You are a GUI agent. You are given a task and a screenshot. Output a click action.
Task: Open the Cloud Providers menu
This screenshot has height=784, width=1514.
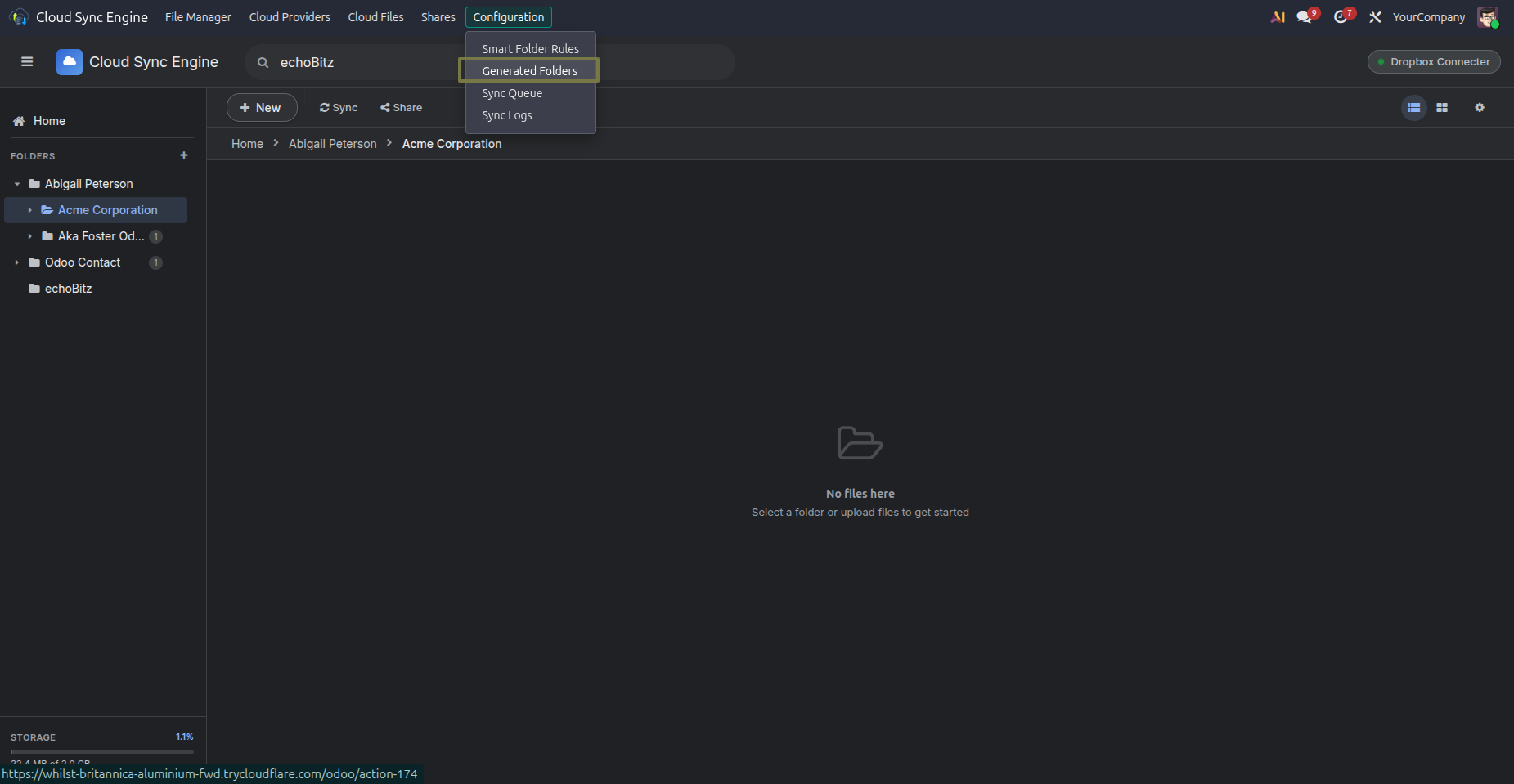point(290,17)
